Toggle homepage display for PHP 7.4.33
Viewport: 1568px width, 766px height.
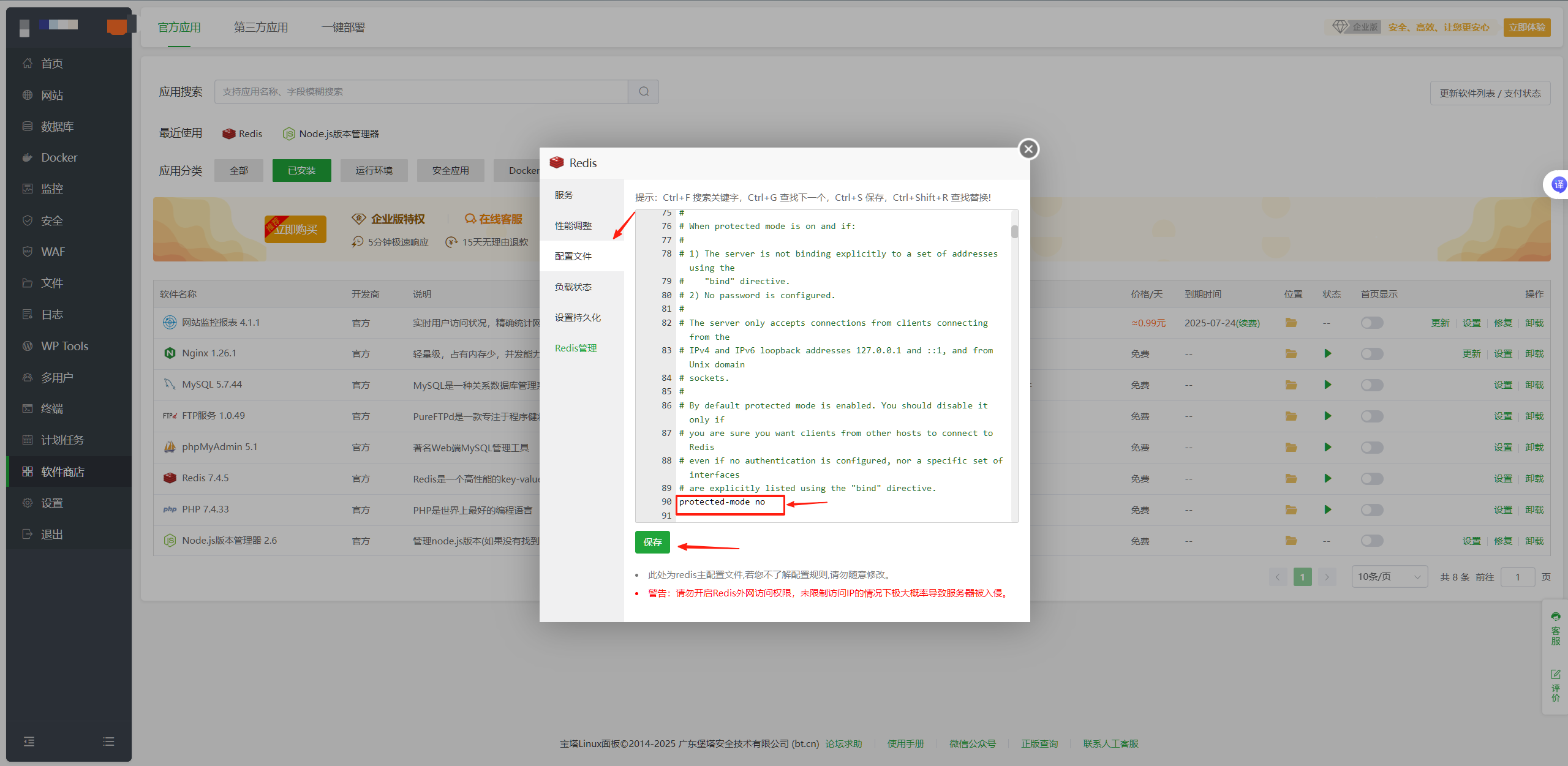coord(1372,509)
